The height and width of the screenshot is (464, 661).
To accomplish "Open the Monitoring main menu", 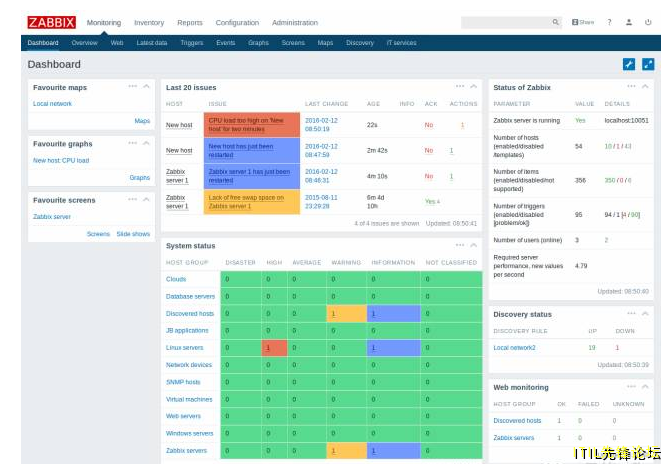I will (x=104, y=23).
